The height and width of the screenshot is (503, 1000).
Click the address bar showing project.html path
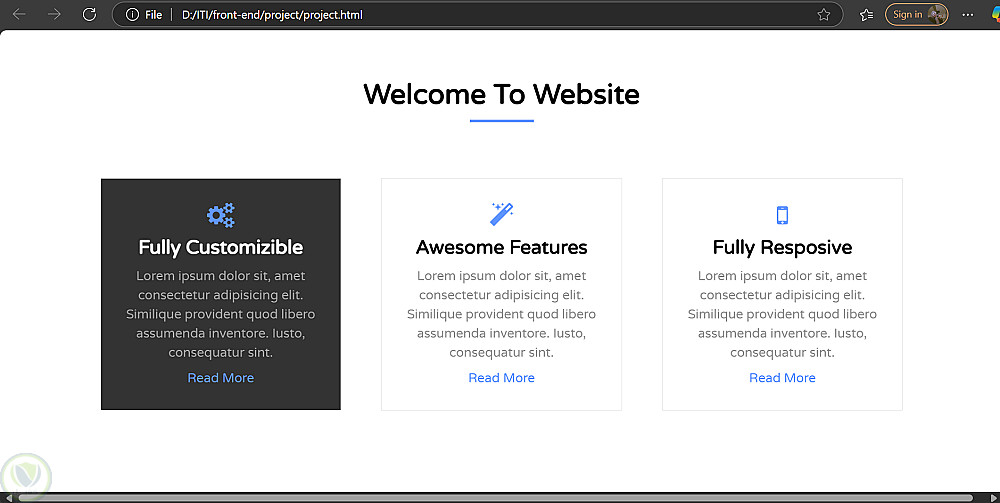coord(477,15)
